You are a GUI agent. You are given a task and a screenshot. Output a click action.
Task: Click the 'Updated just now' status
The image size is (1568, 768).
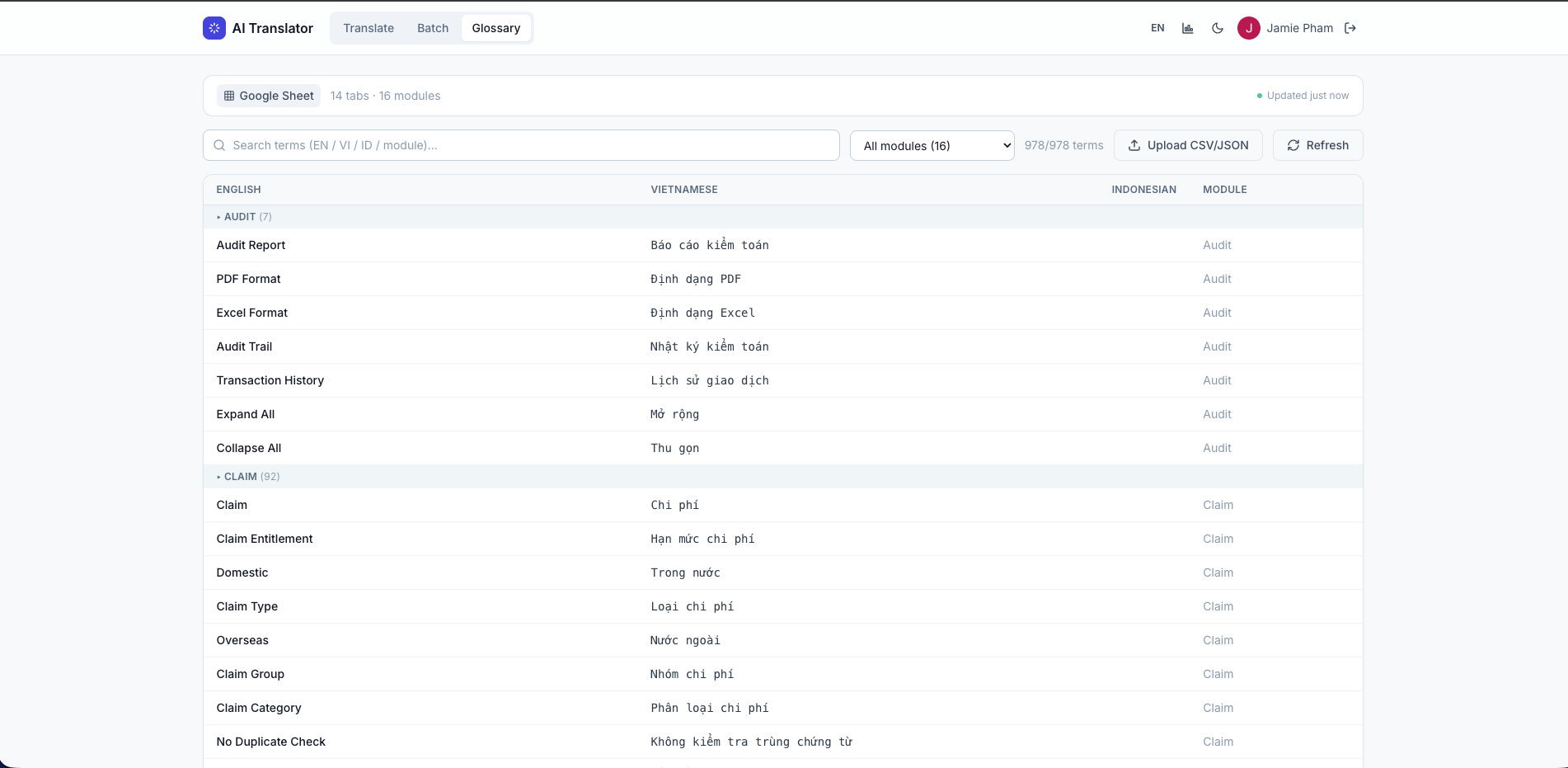1303,96
